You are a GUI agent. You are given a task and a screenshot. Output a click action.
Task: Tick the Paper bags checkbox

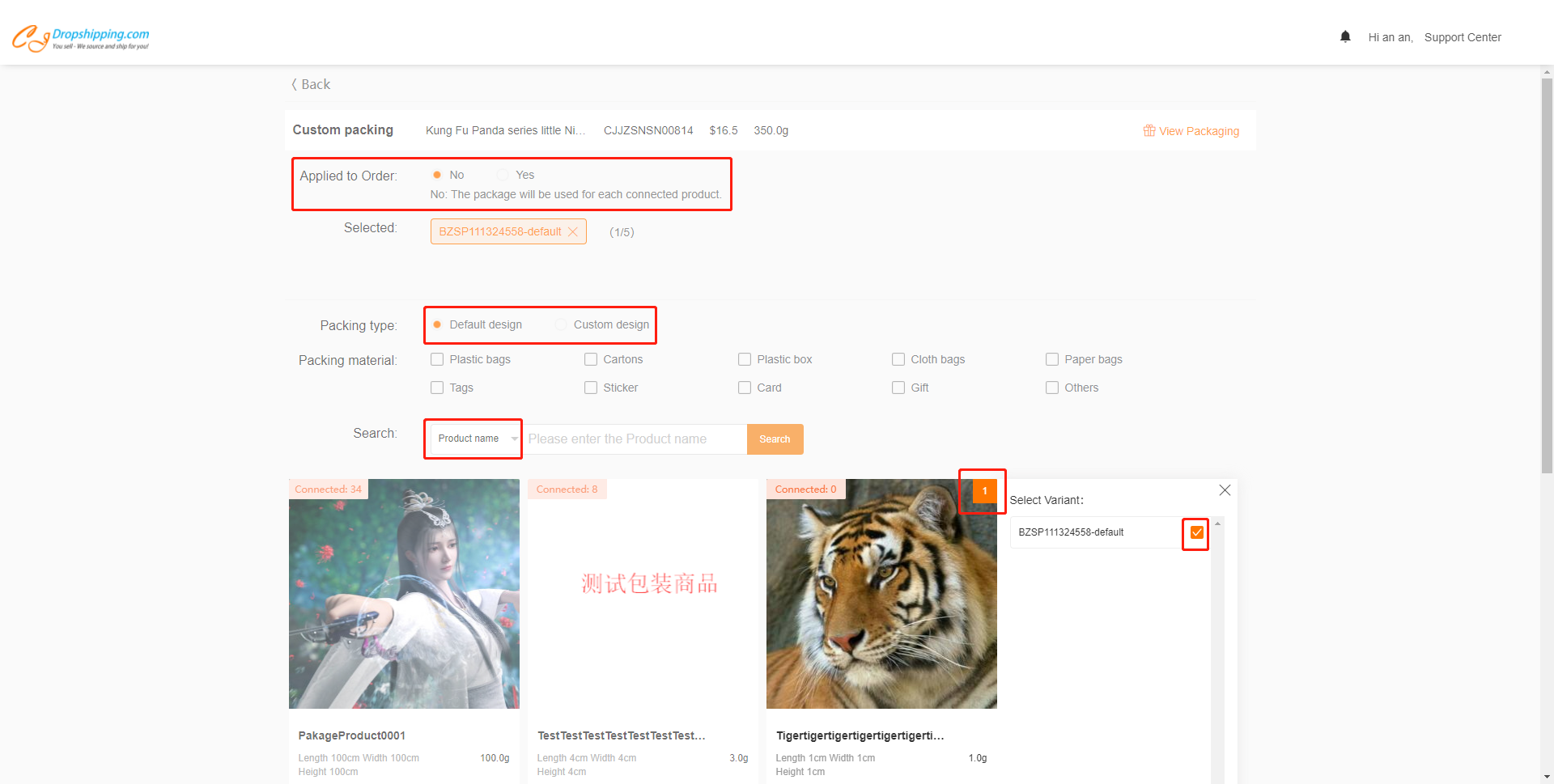[x=1052, y=359]
